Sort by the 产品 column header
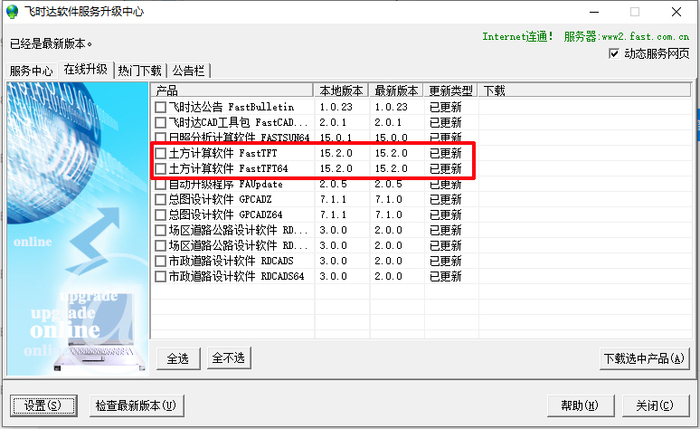 click(232, 91)
